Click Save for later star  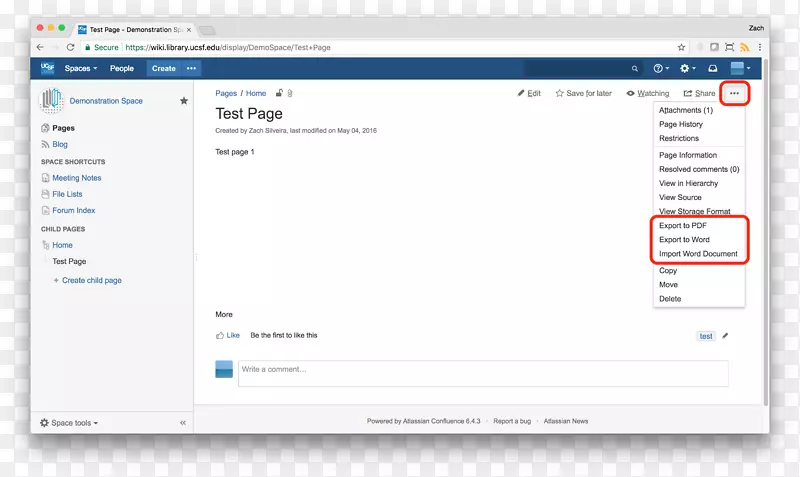583,93
